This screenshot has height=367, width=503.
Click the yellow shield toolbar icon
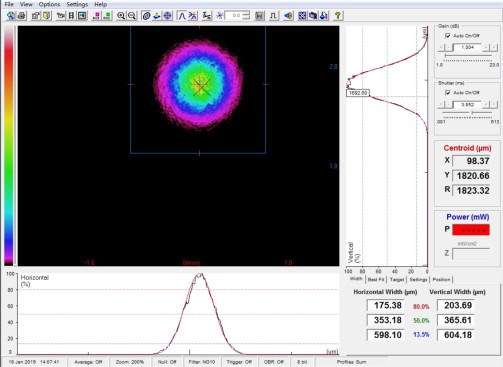click(46, 15)
